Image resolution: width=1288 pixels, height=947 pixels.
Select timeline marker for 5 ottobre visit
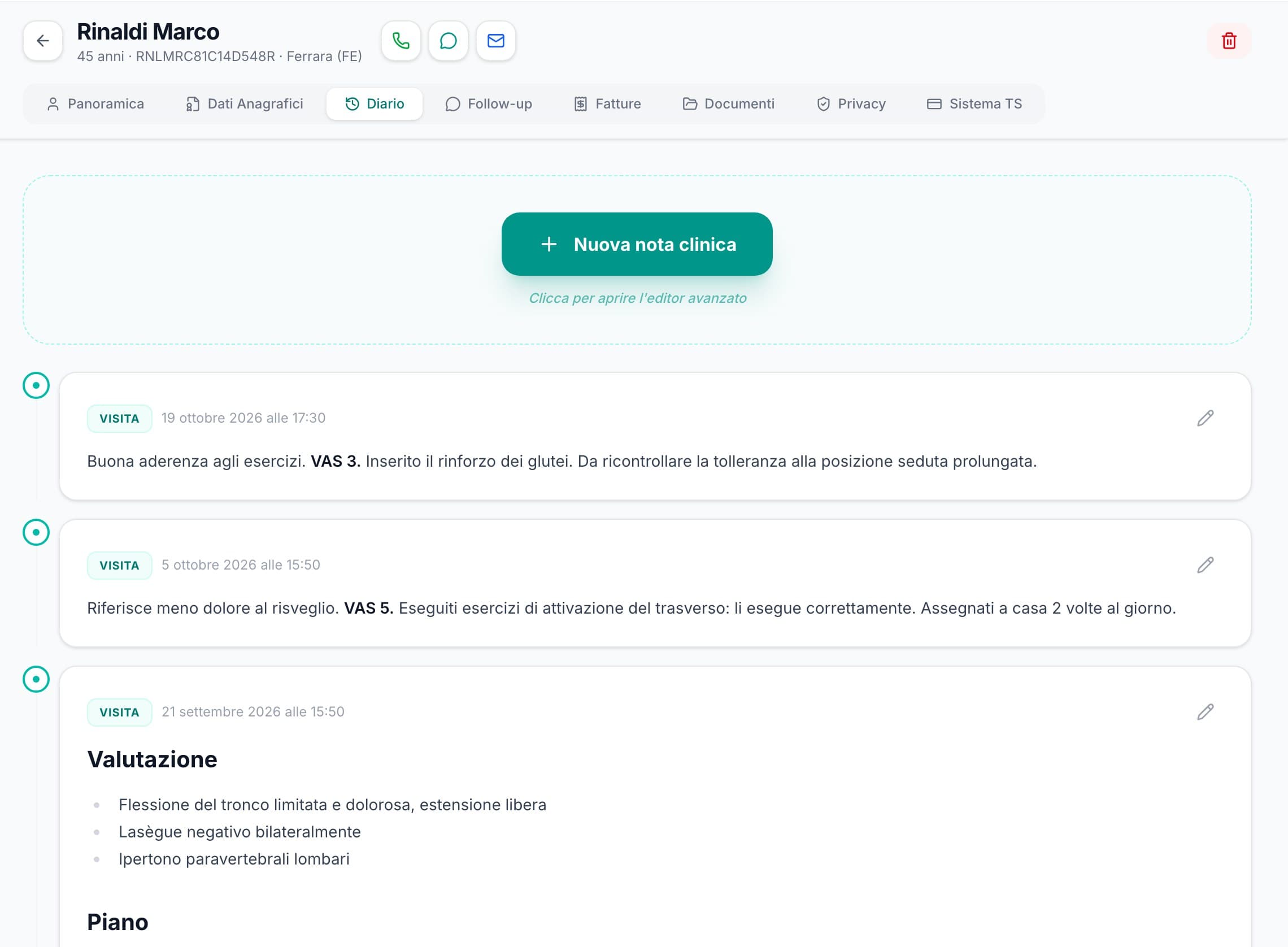[36, 532]
